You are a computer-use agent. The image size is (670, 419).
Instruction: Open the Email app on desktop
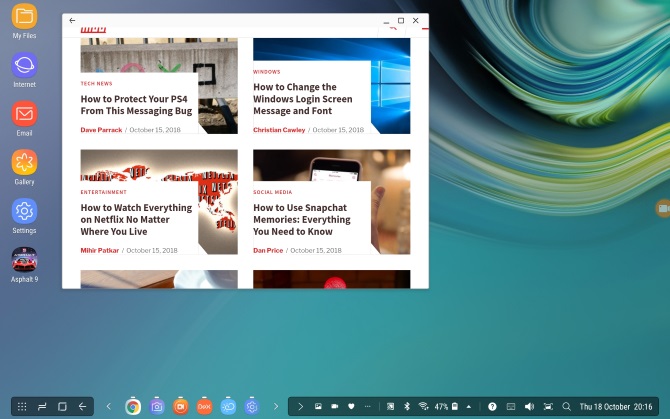pos(24,114)
